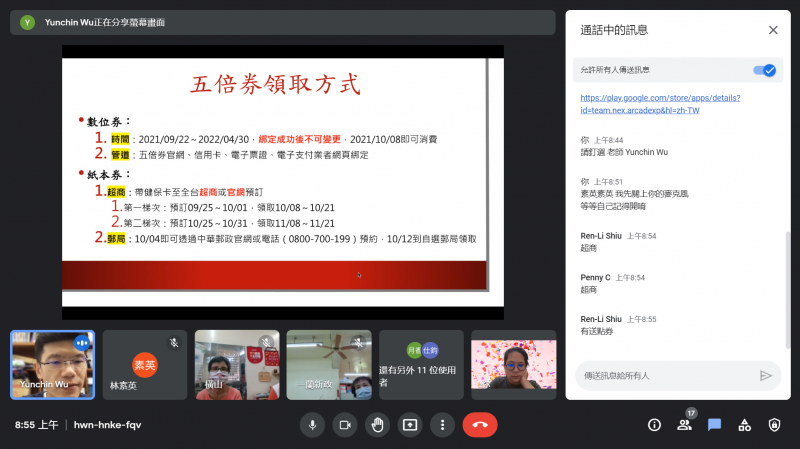Click the 通話中的訊息 panel title
800x449 pixels.
click(x=614, y=30)
